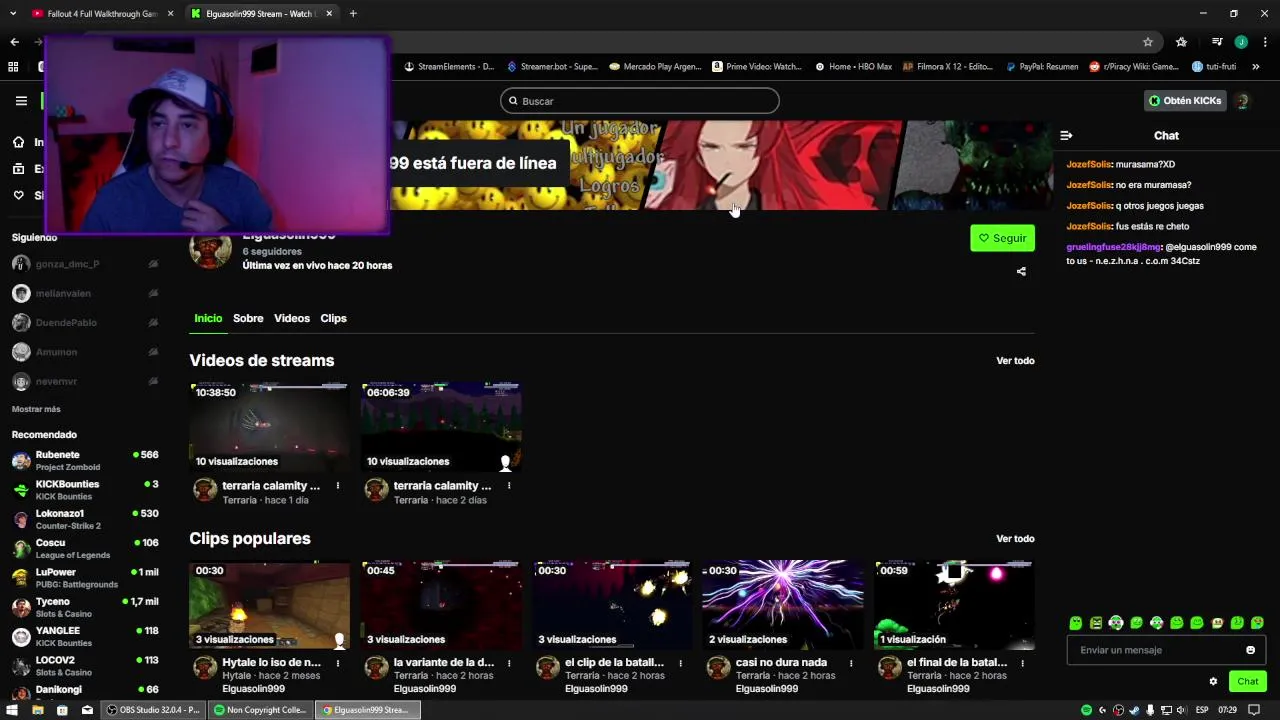
Task: Open emoji picker in message box
Action: click(1250, 650)
